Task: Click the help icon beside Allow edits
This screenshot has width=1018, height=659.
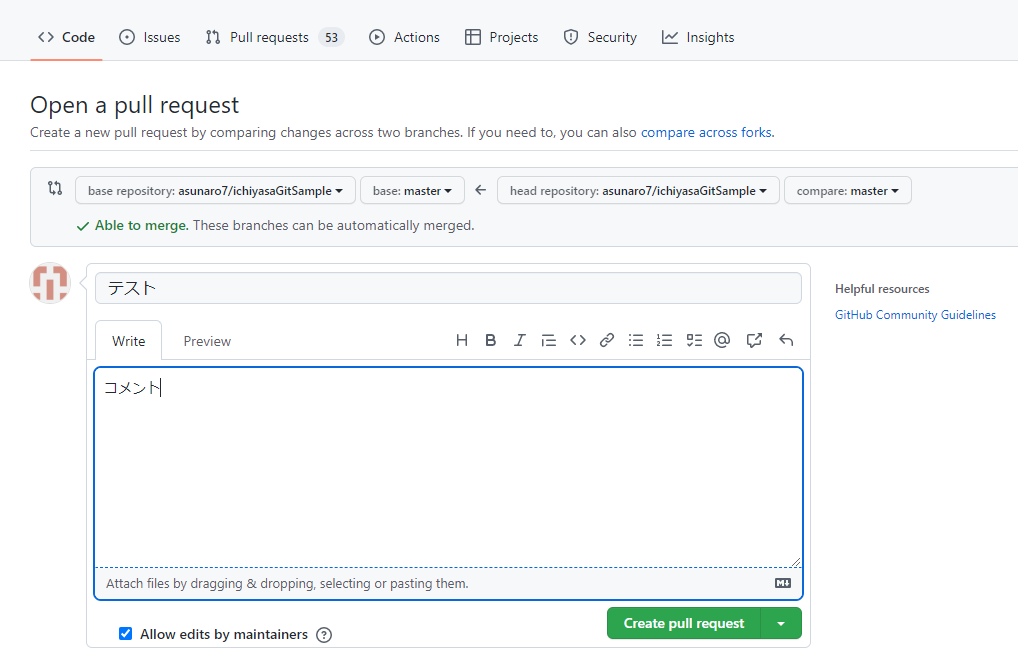Action: (x=324, y=635)
